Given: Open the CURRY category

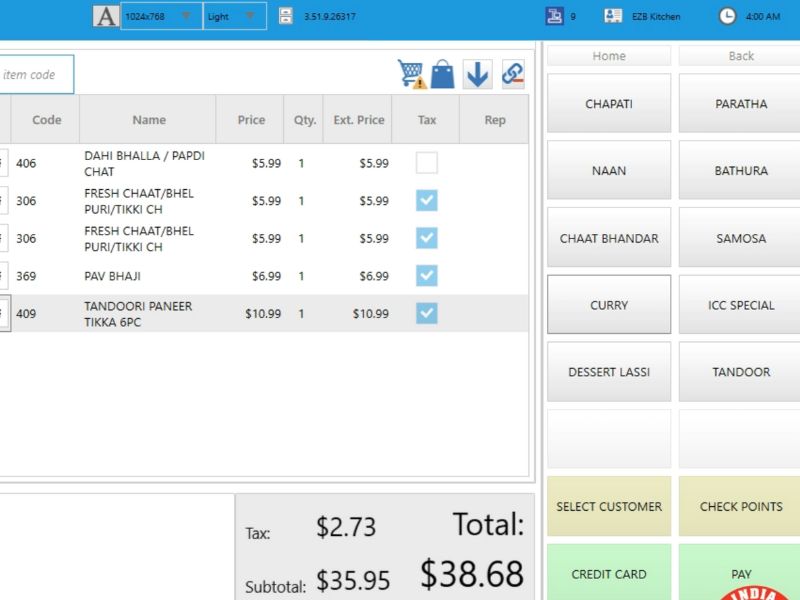Looking at the screenshot, I should (609, 305).
